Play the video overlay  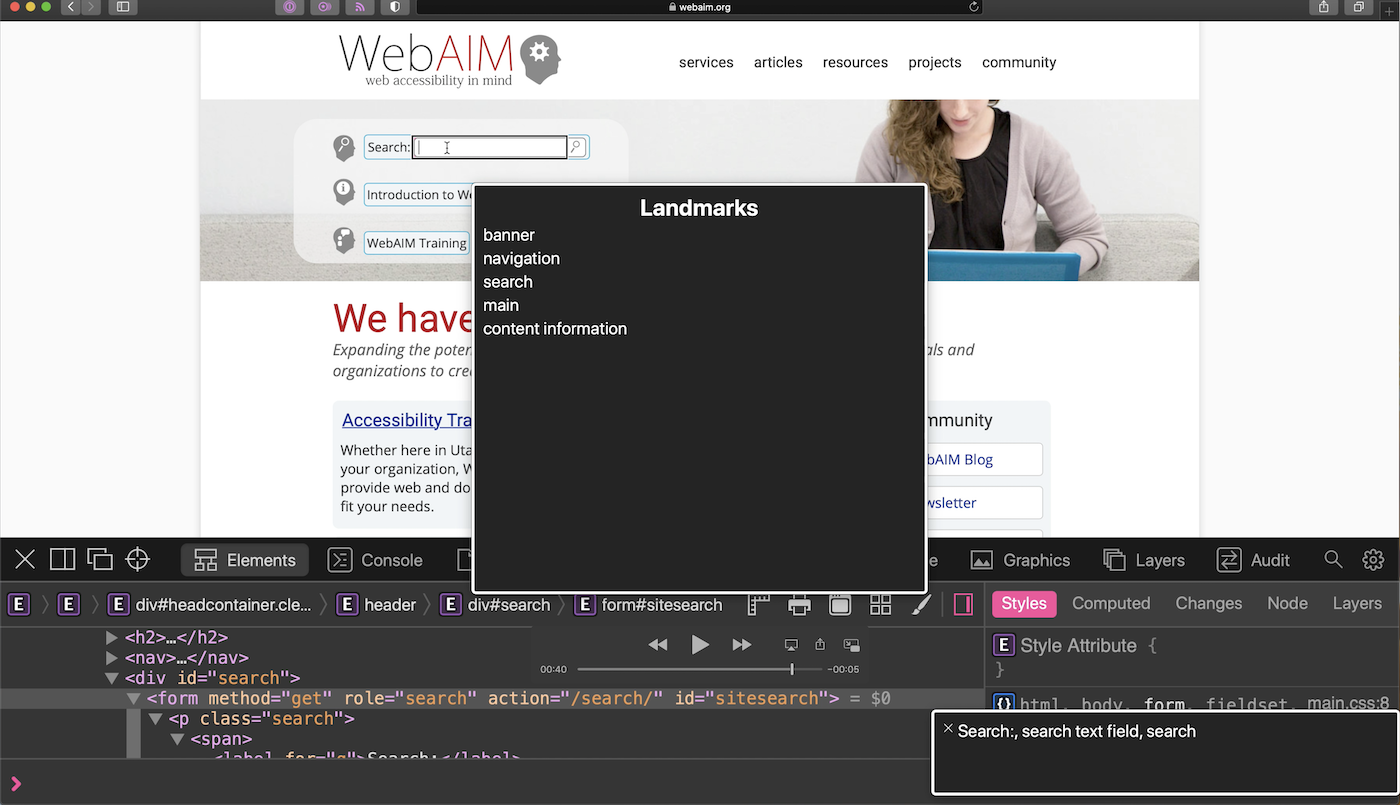700,645
